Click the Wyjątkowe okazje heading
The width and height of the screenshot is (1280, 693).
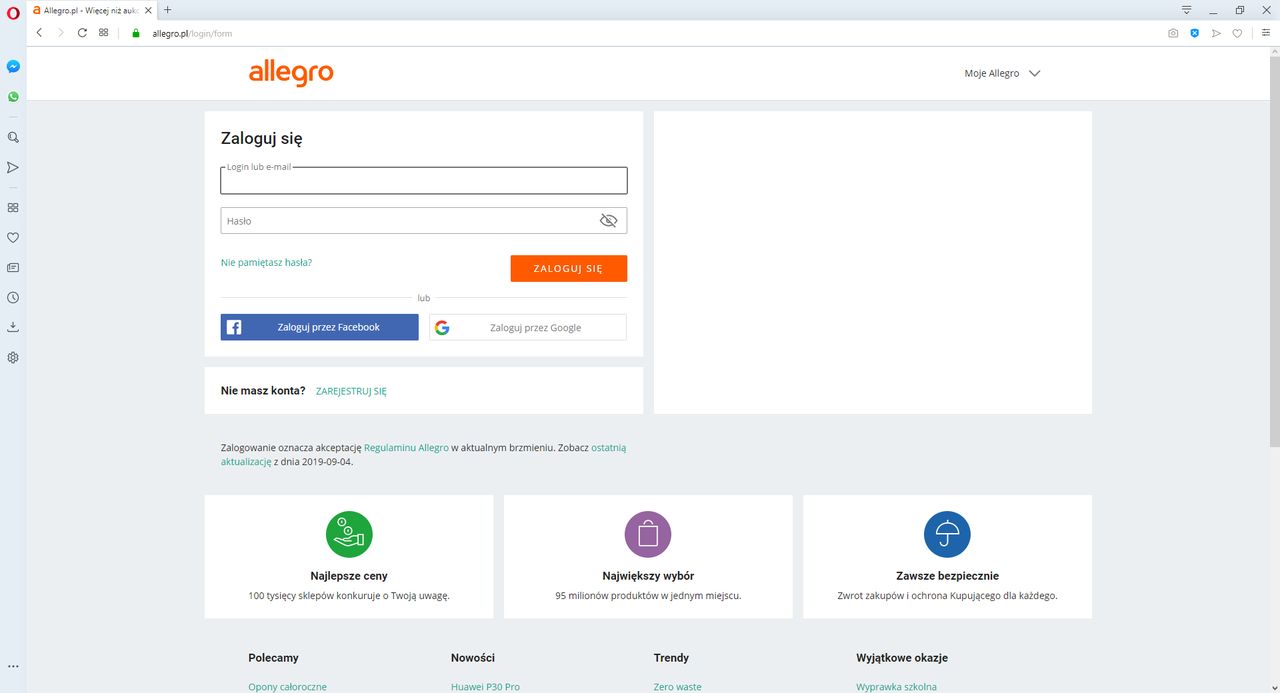(x=902, y=658)
